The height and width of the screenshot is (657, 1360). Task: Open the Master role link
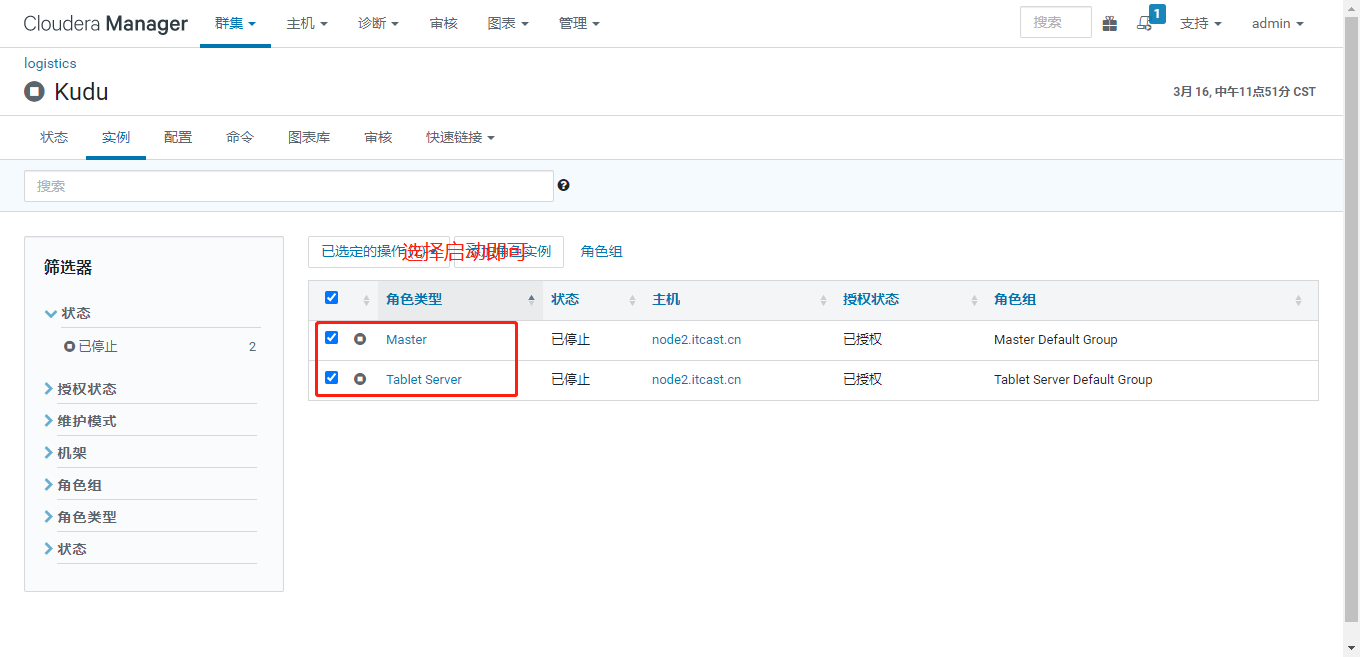pos(406,339)
